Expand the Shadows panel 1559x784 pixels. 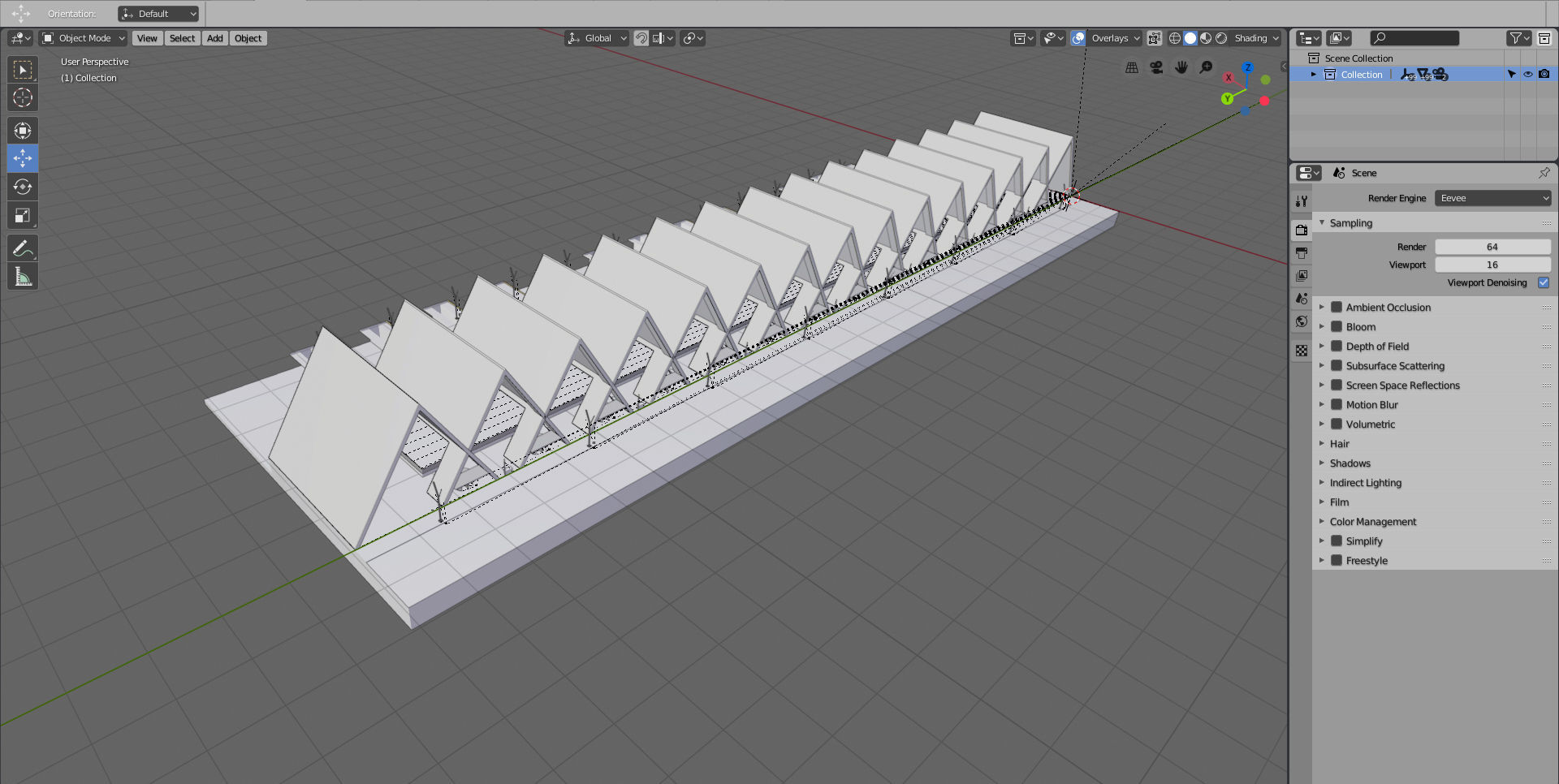coord(1350,463)
